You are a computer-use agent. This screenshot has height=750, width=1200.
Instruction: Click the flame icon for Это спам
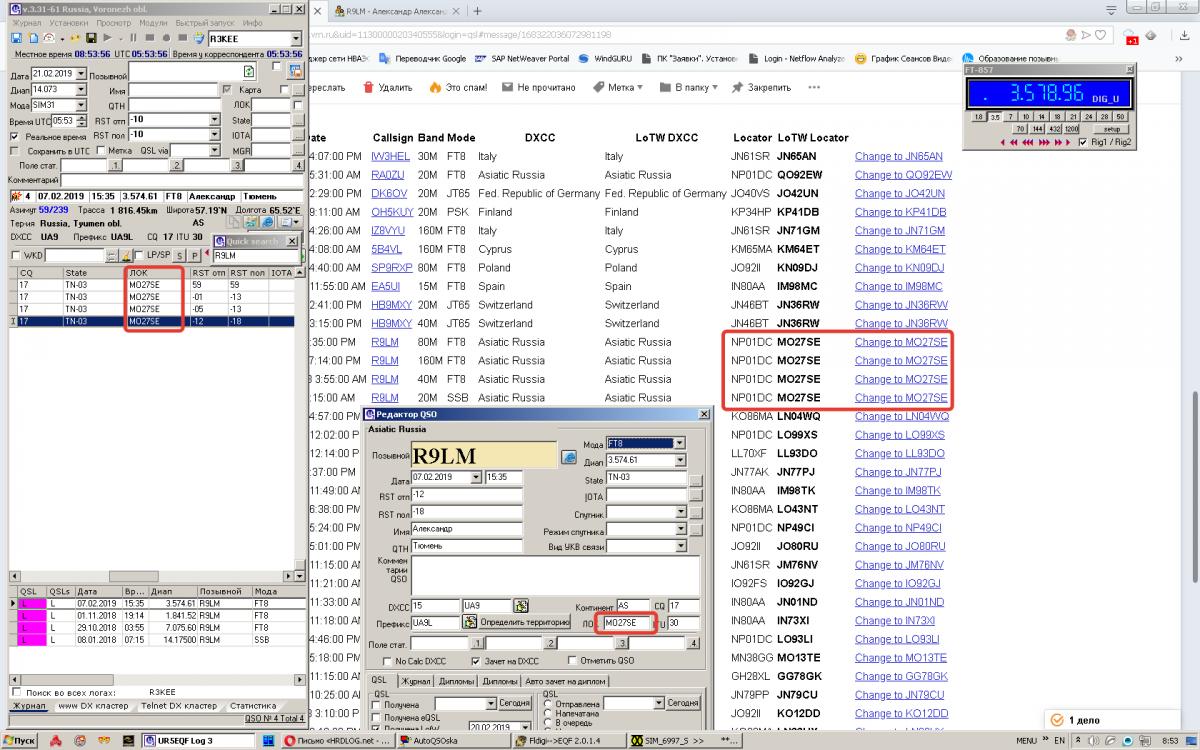(x=435, y=87)
